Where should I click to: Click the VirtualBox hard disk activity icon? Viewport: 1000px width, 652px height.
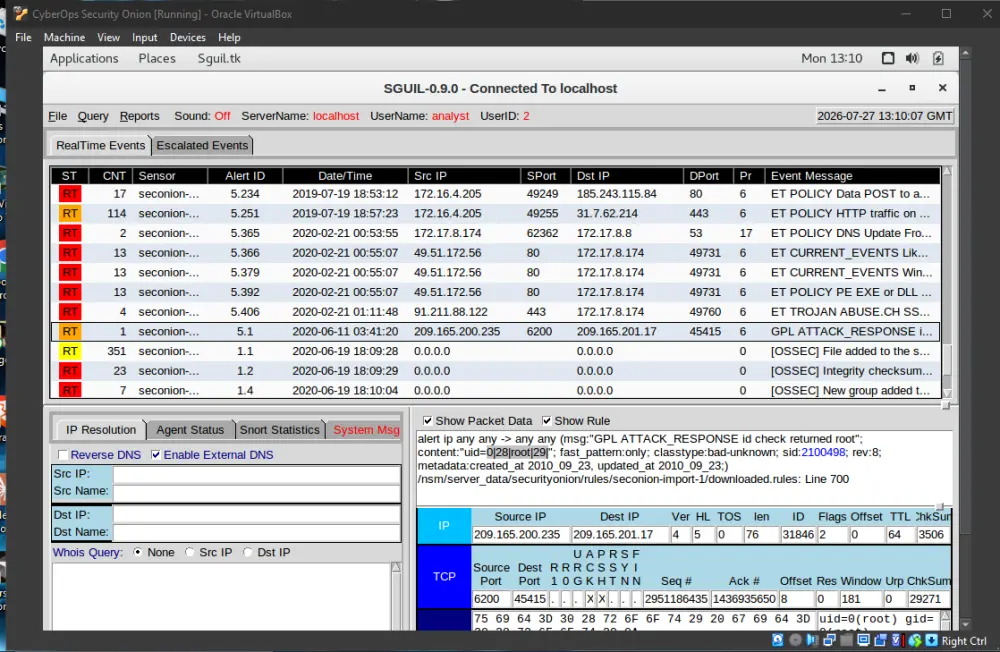coord(777,640)
